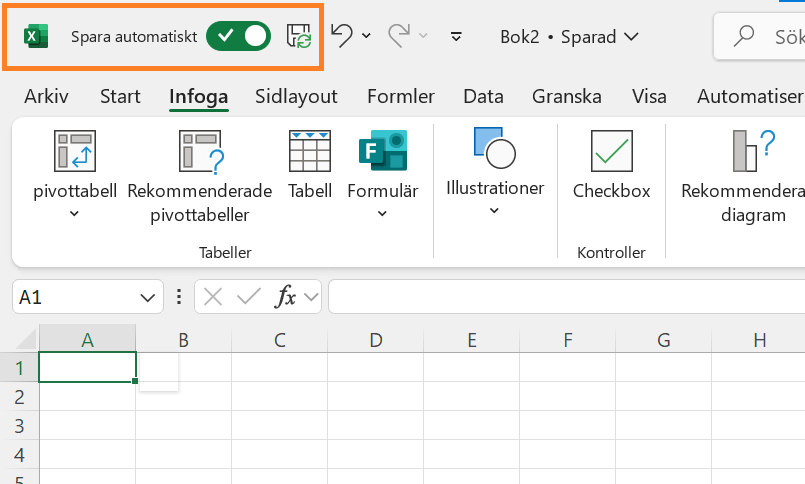Insert a pivottabell using its icon
Image resolution: width=805 pixels, height=484 pixels.
click(x=75, y=151)
